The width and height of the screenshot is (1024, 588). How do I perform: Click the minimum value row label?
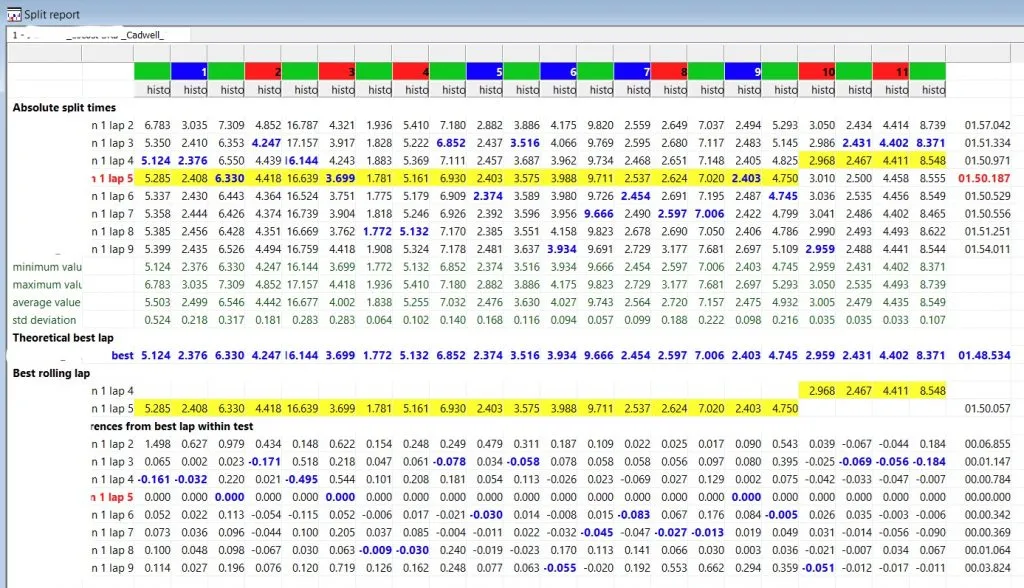coord(47,267)
